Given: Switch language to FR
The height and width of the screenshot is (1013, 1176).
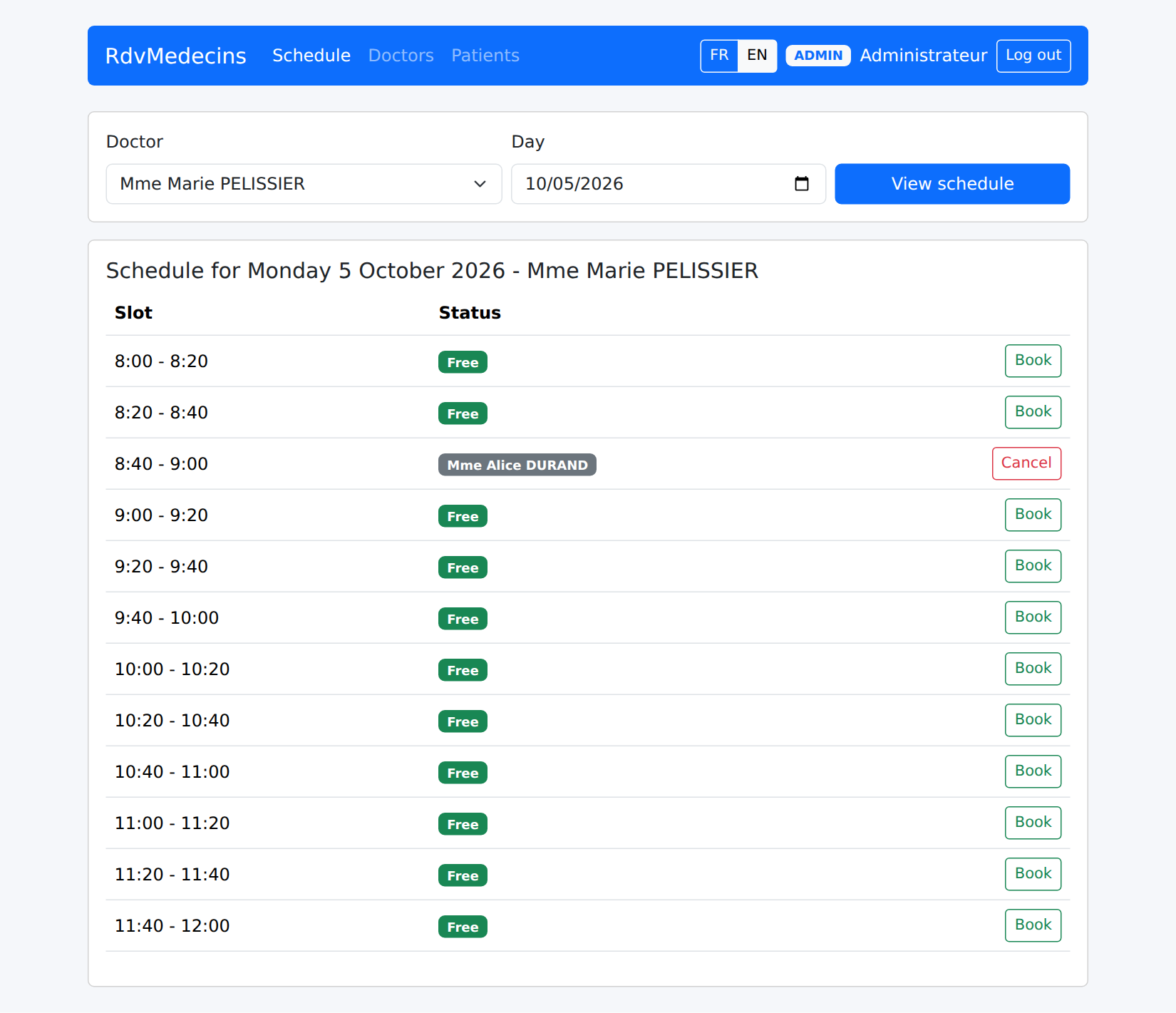Looking at the screenshot, I should [719, 56].
